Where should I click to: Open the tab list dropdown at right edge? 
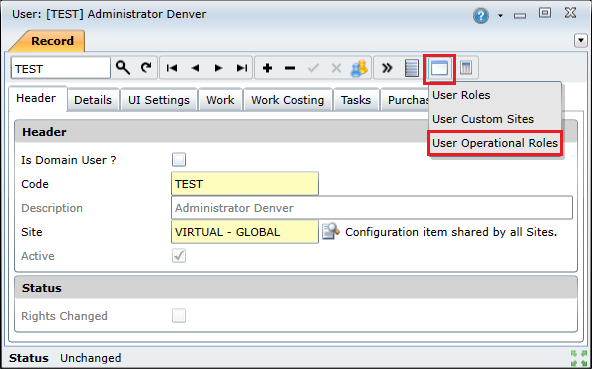581,40
